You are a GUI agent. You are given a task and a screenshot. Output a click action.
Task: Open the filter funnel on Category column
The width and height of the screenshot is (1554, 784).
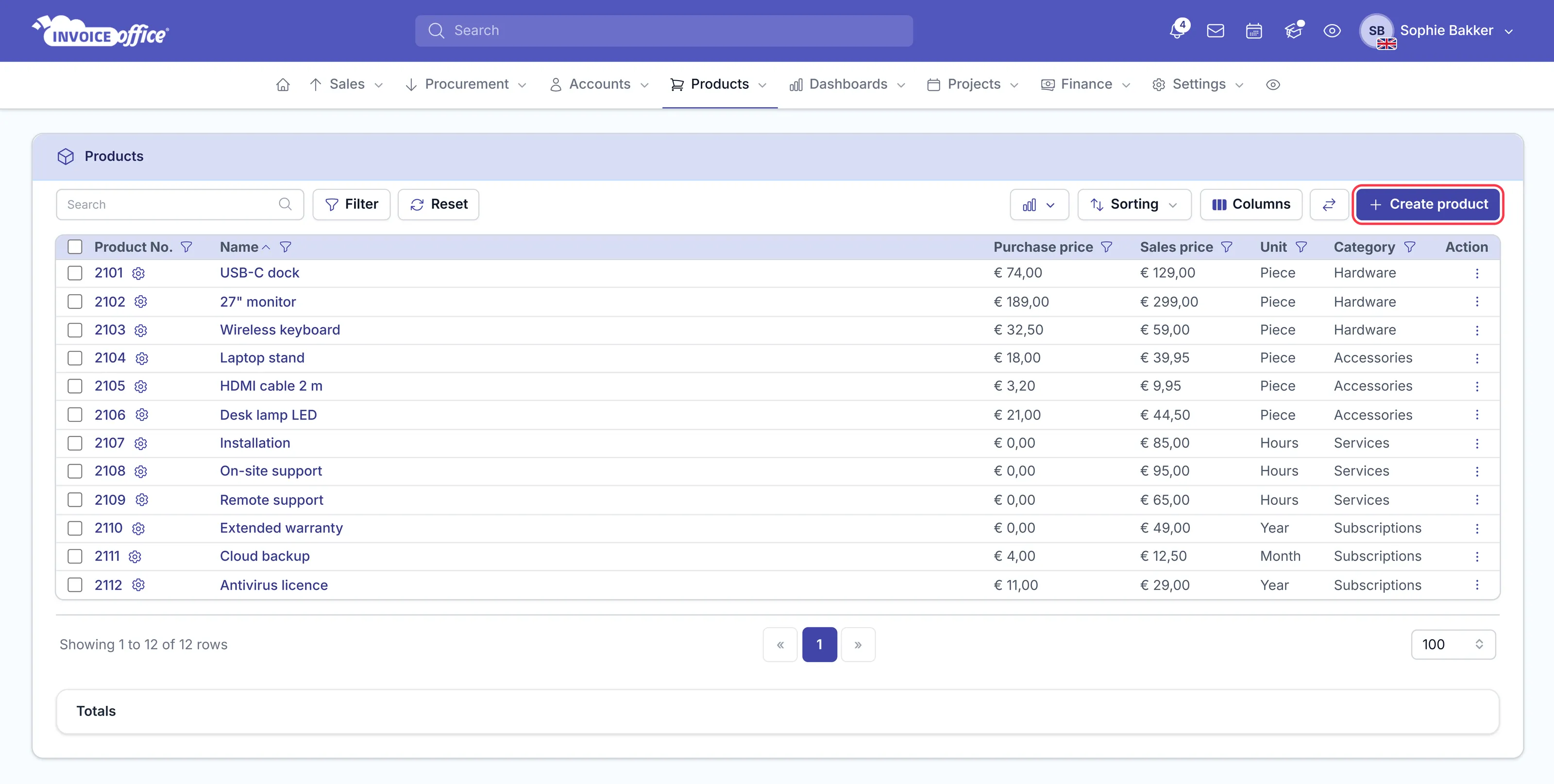pyautogui.click(x=1410, y=247)
